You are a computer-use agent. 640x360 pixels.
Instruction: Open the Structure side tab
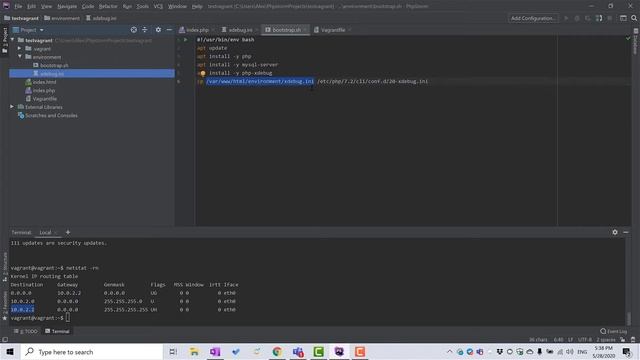click(x=4, y=267)
